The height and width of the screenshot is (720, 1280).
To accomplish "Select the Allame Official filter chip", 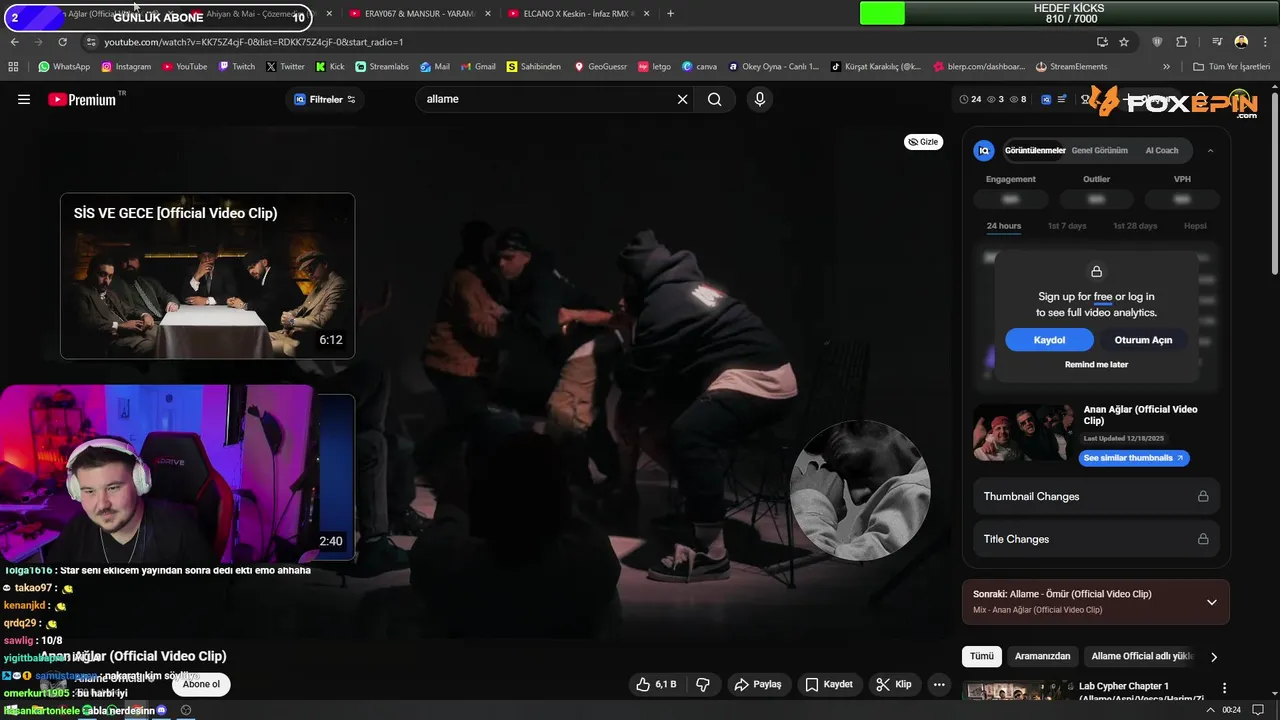I will pos(1142,656).
